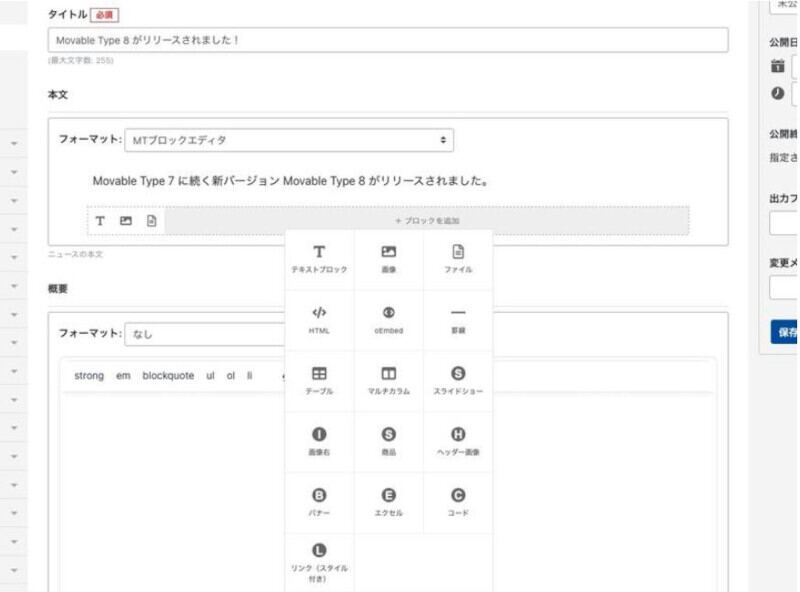The width and height of the screenshot is (800, 592).
Task: Open the publish date calendar icon
Action: pyautogui.click(x=778, y=66)
